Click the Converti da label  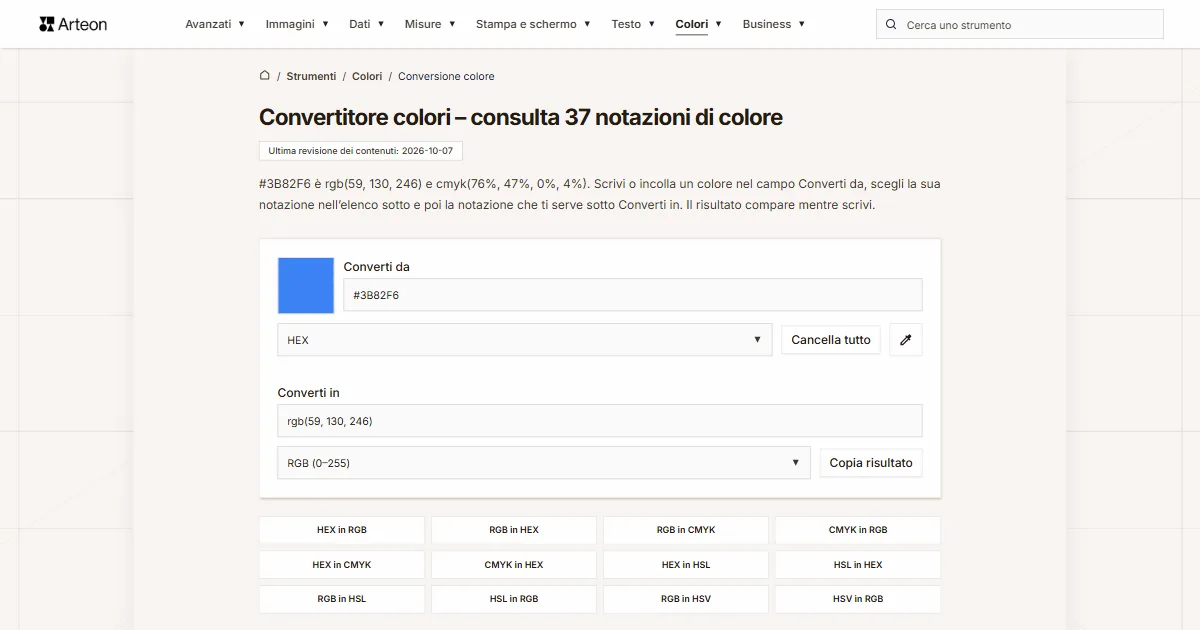377,267
